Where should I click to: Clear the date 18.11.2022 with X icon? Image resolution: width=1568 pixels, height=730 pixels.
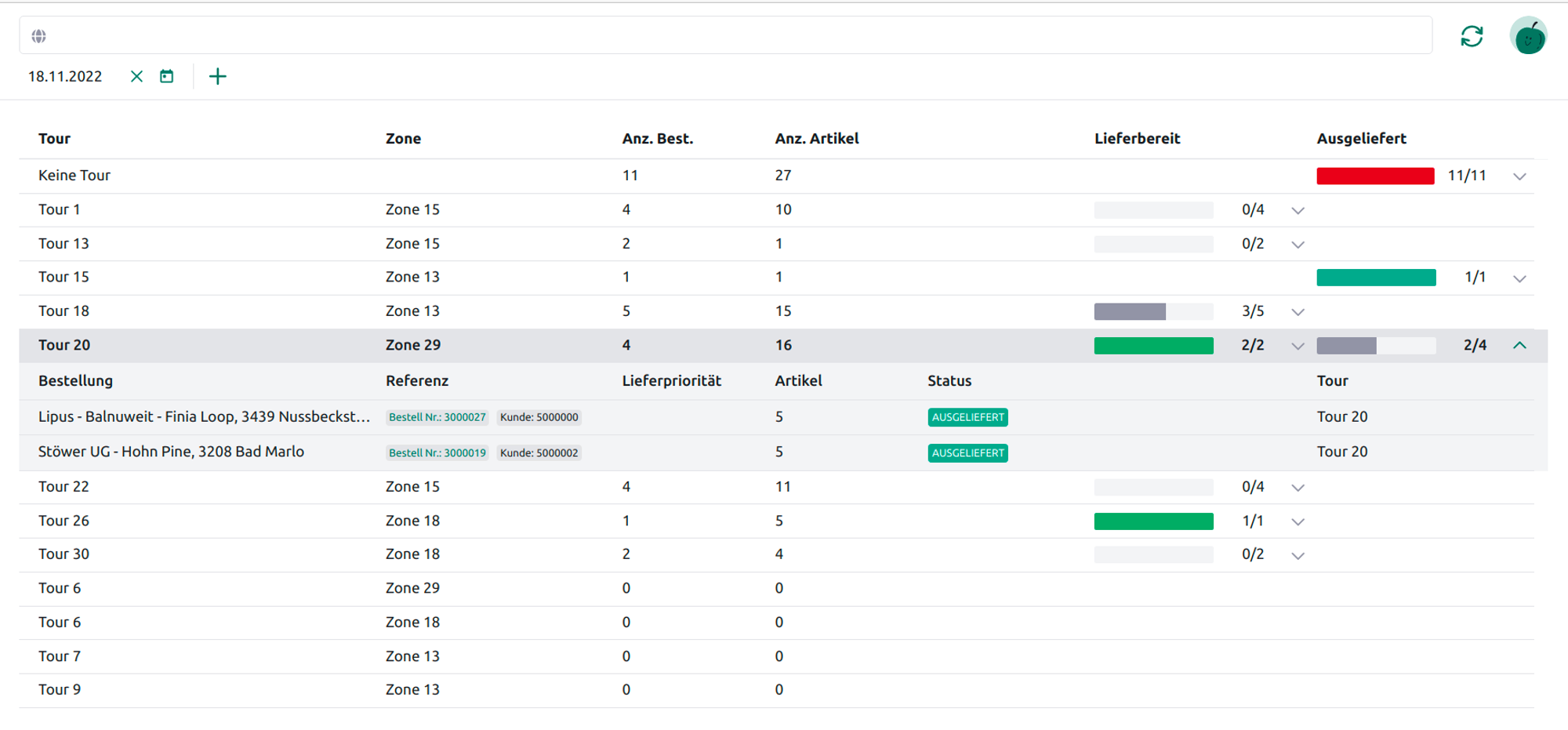[x=136, y=76]
